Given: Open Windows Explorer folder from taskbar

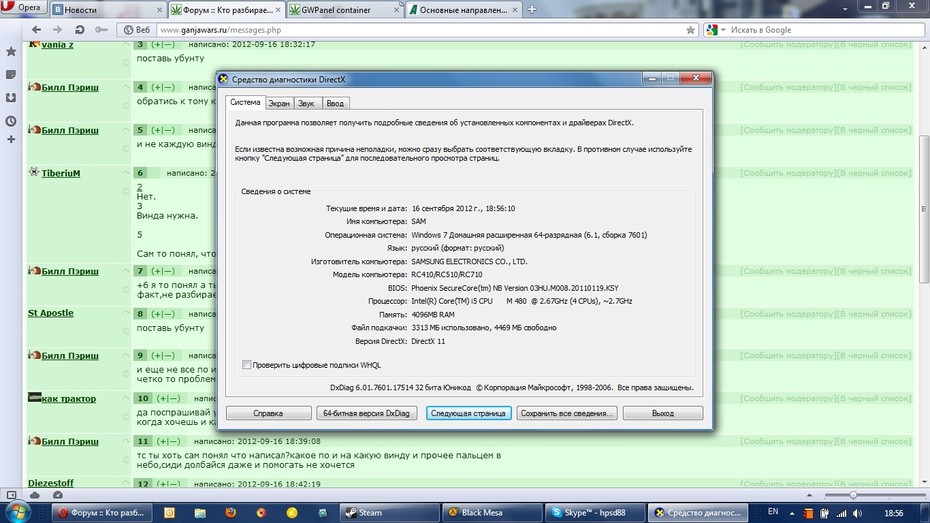Looking at the screenshot, I should point(200,512).
